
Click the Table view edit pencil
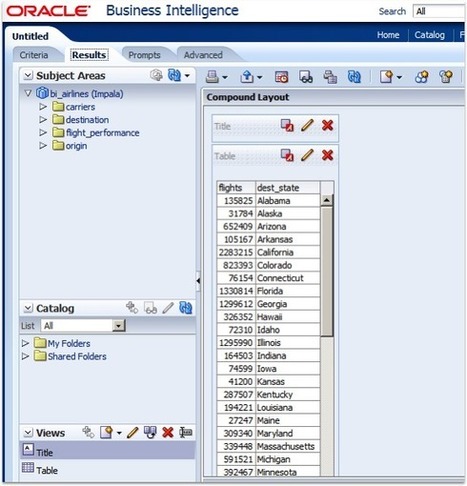[x=307, y=155]
